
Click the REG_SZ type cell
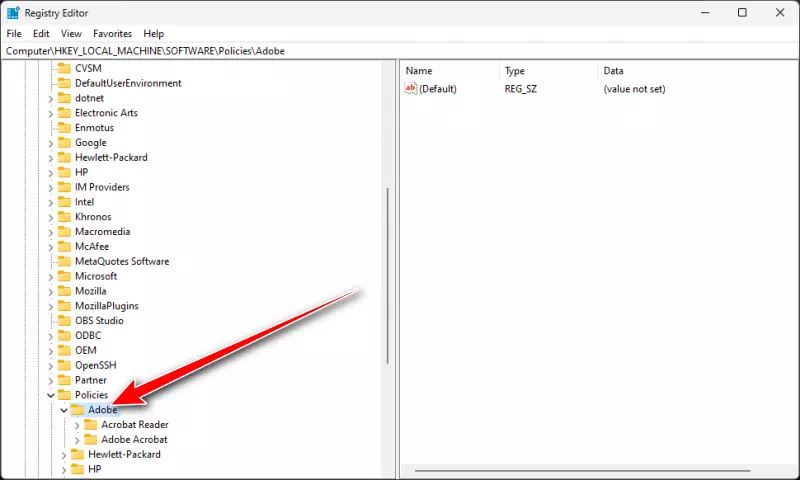(520, 89)
